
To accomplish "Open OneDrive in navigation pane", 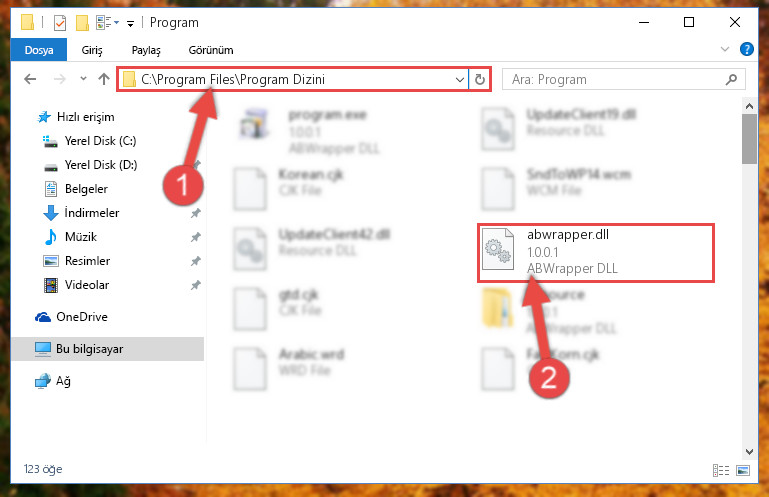I will [81, 316].
